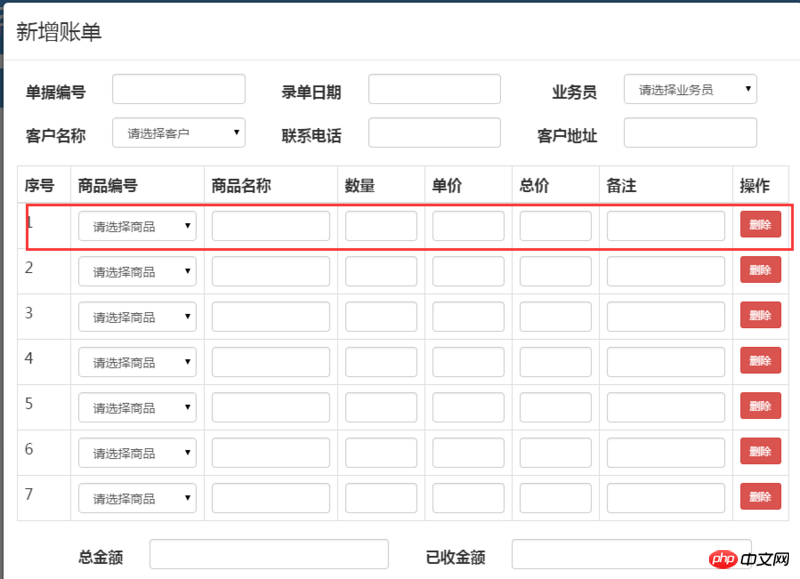Image resolution: width=800 pixels, height=579 pixels.
Task: Click the 单据编号 label
Action: click(56, 92)
